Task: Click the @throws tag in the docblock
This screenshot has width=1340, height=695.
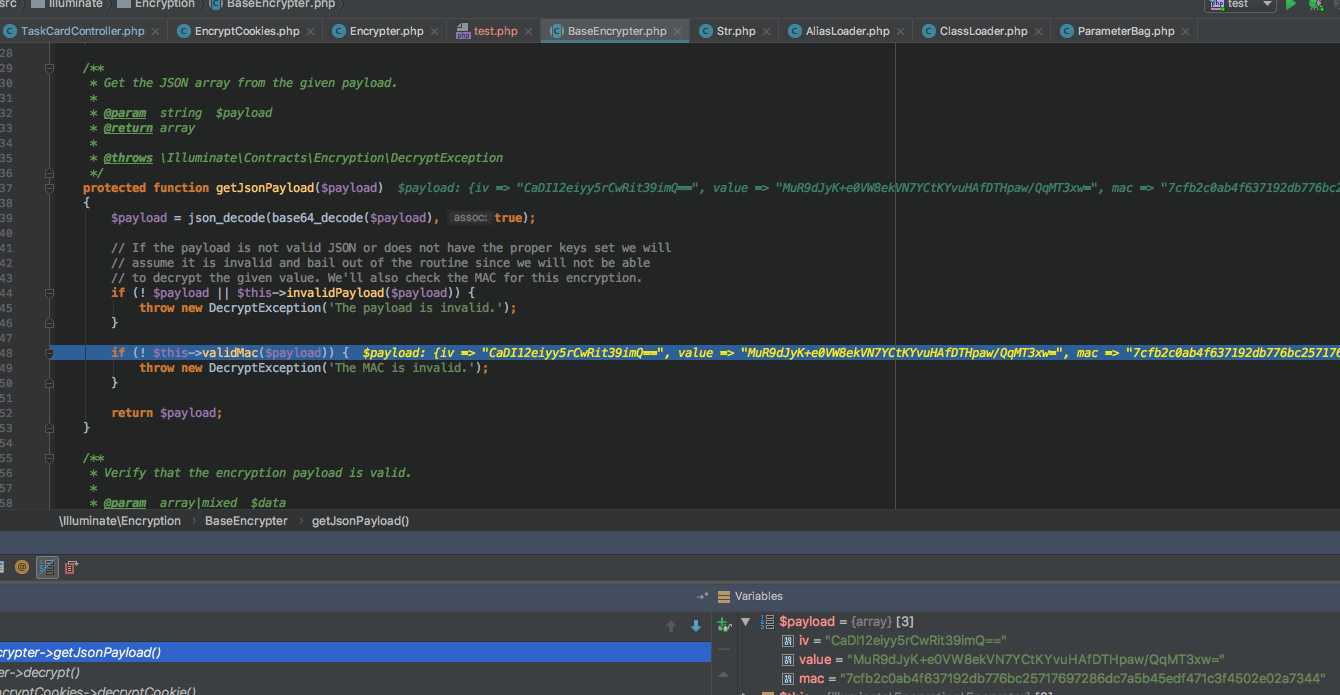Action: [x=128, y=158]
